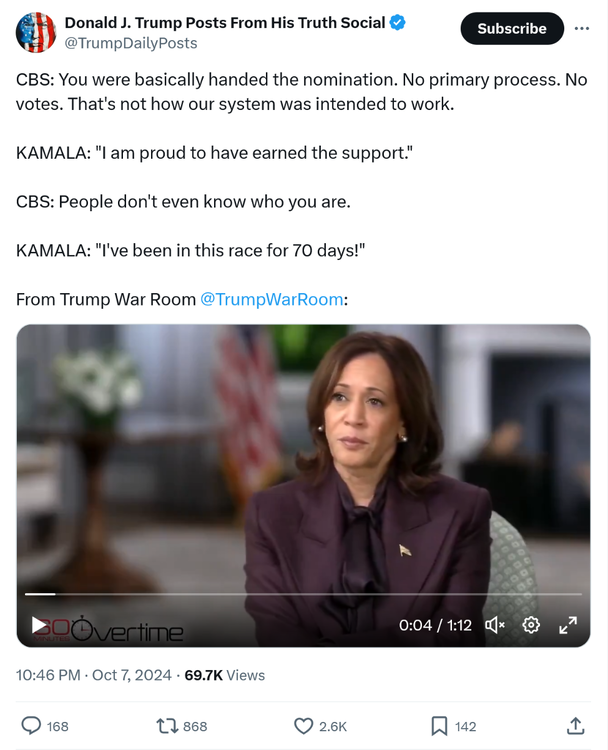Image resolution: width=608 pixels, height=750 pixels.
Task: Bookmark this post
Action: click(x=439, y=726)
